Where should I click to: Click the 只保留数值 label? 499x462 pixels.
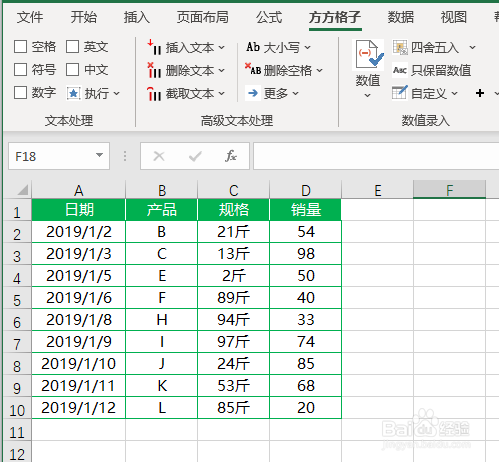[441, 70]
